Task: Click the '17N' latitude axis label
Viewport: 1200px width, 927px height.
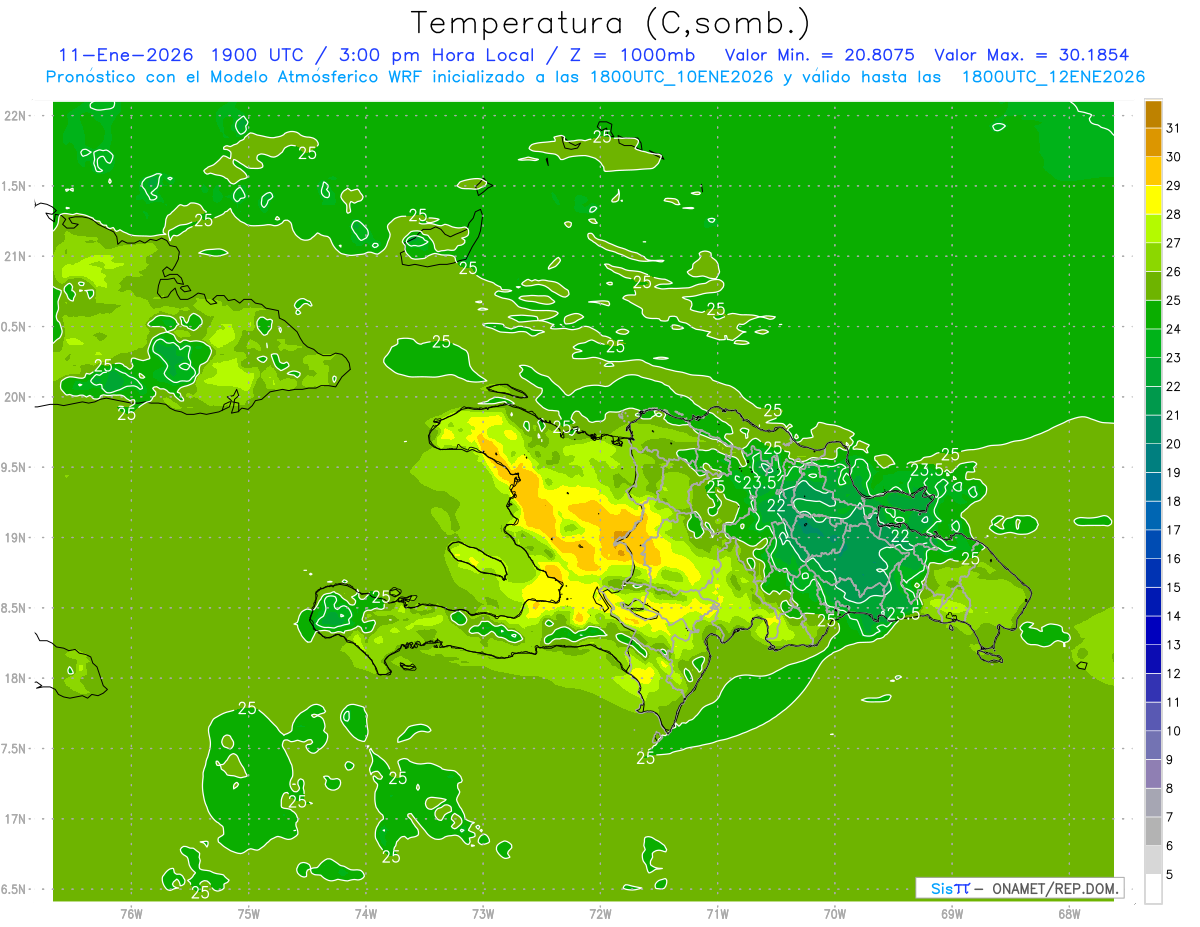Action: 16,820
